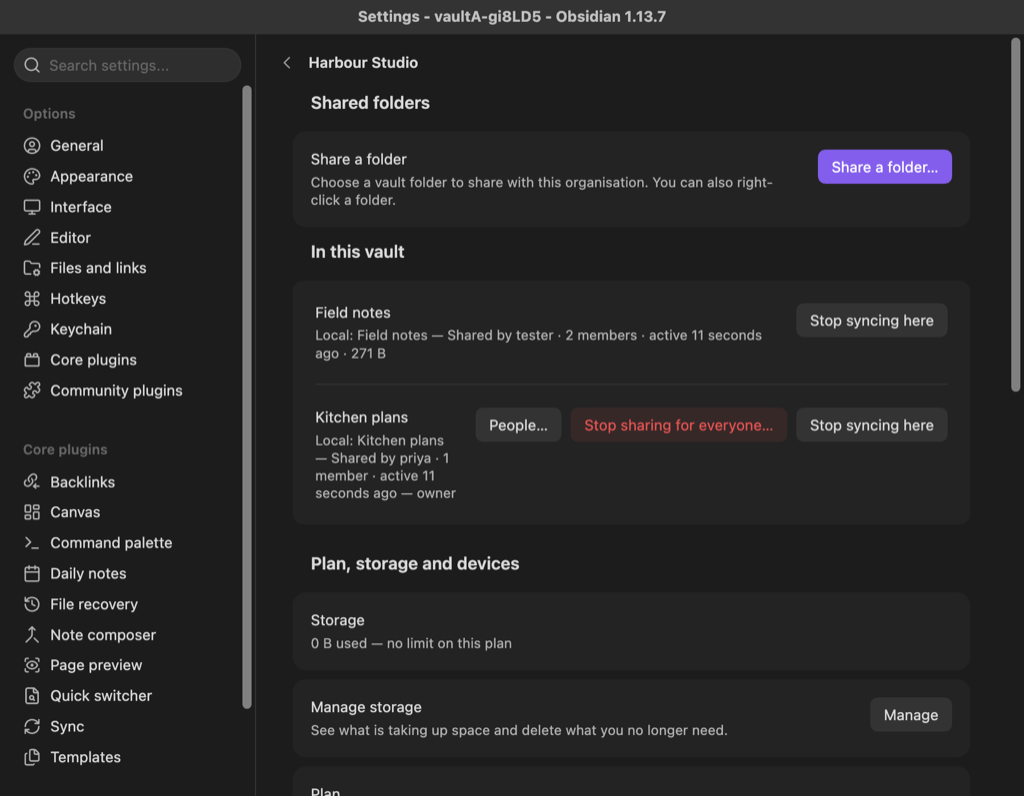Viewport: 1024px width, 796px height.
Task: Click the Keychain key icon
Action: tap(32, 329)
